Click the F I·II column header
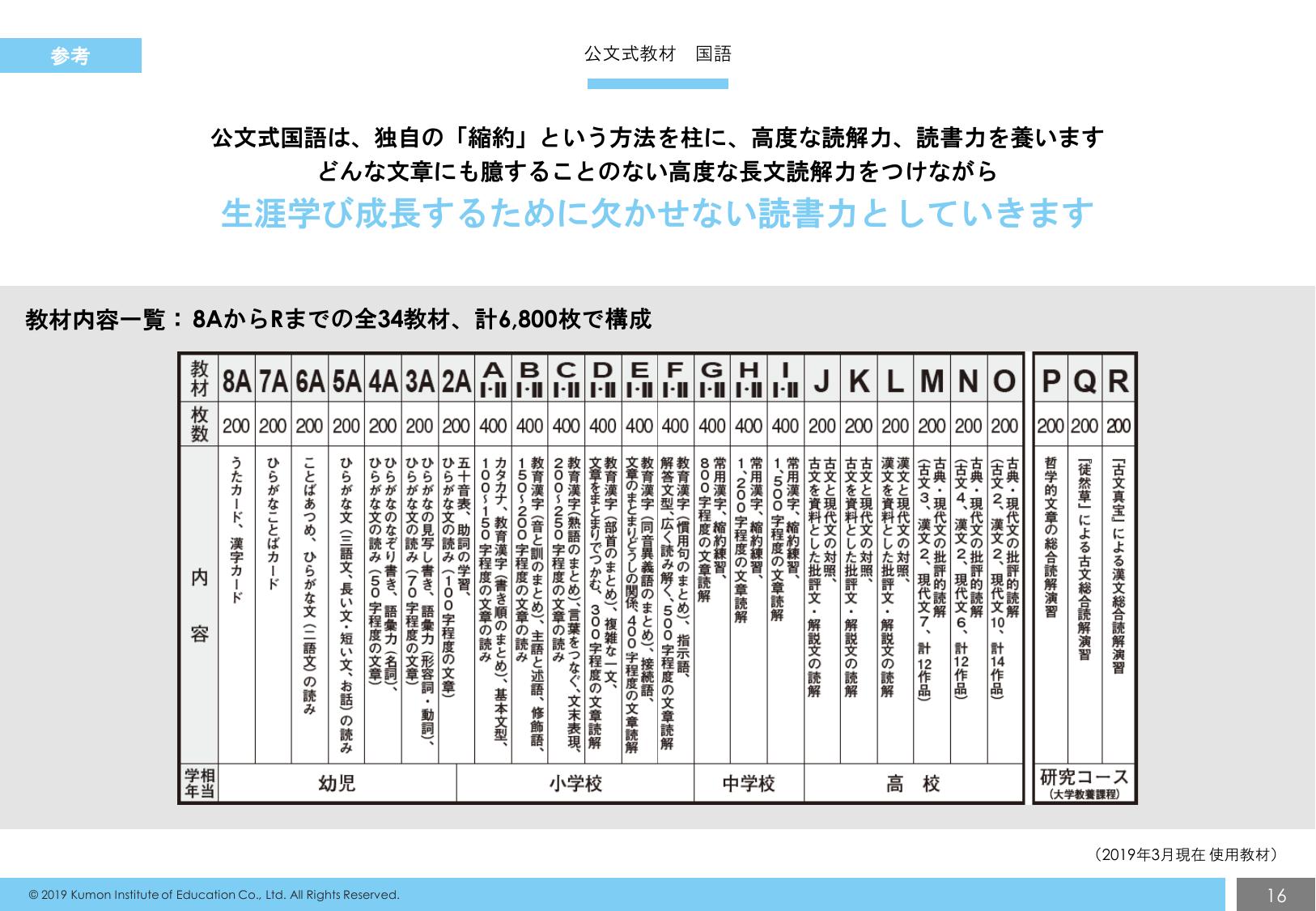The width and height of the screenshot is (1316, 911). 675,380
